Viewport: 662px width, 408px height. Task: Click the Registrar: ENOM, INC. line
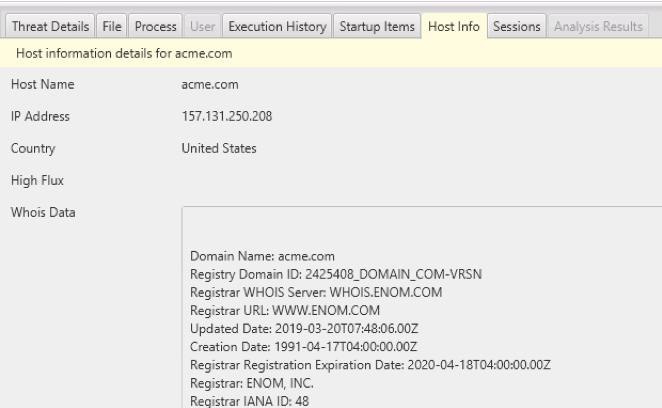pyautogui.click(x=252, y=384)
